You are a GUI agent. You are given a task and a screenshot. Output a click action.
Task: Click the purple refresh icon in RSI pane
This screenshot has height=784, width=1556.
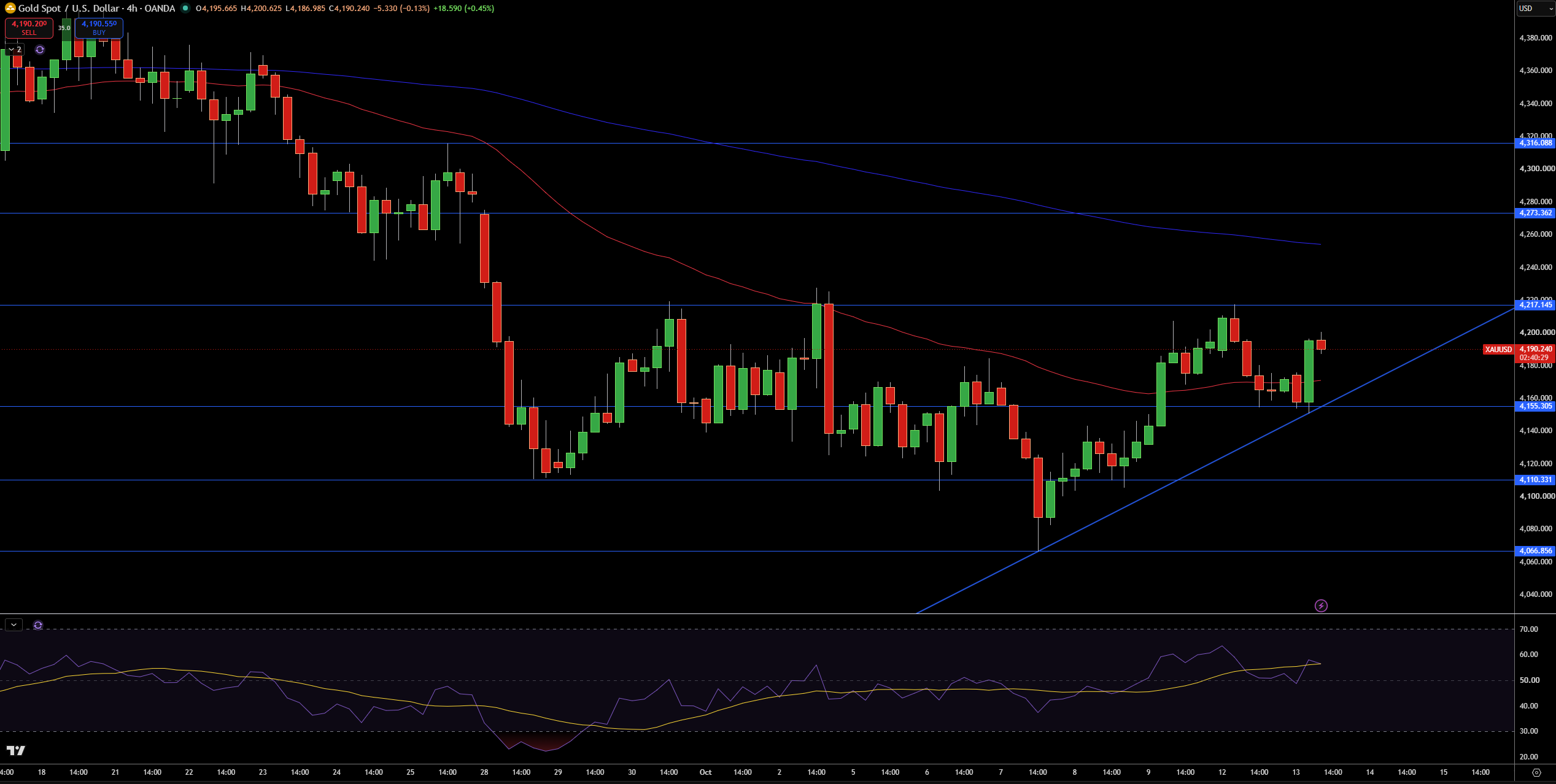[x=38, y=625]
